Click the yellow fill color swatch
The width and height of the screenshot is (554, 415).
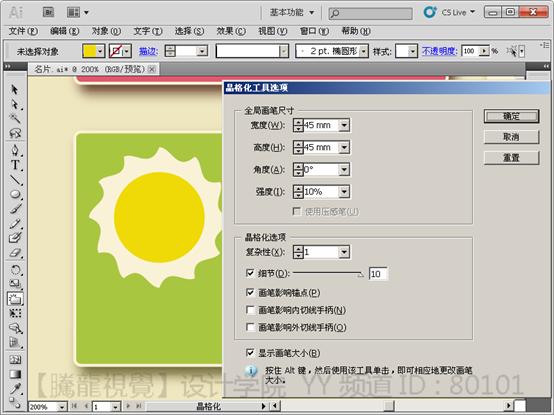pyautogui.click(x=90, y=52)
